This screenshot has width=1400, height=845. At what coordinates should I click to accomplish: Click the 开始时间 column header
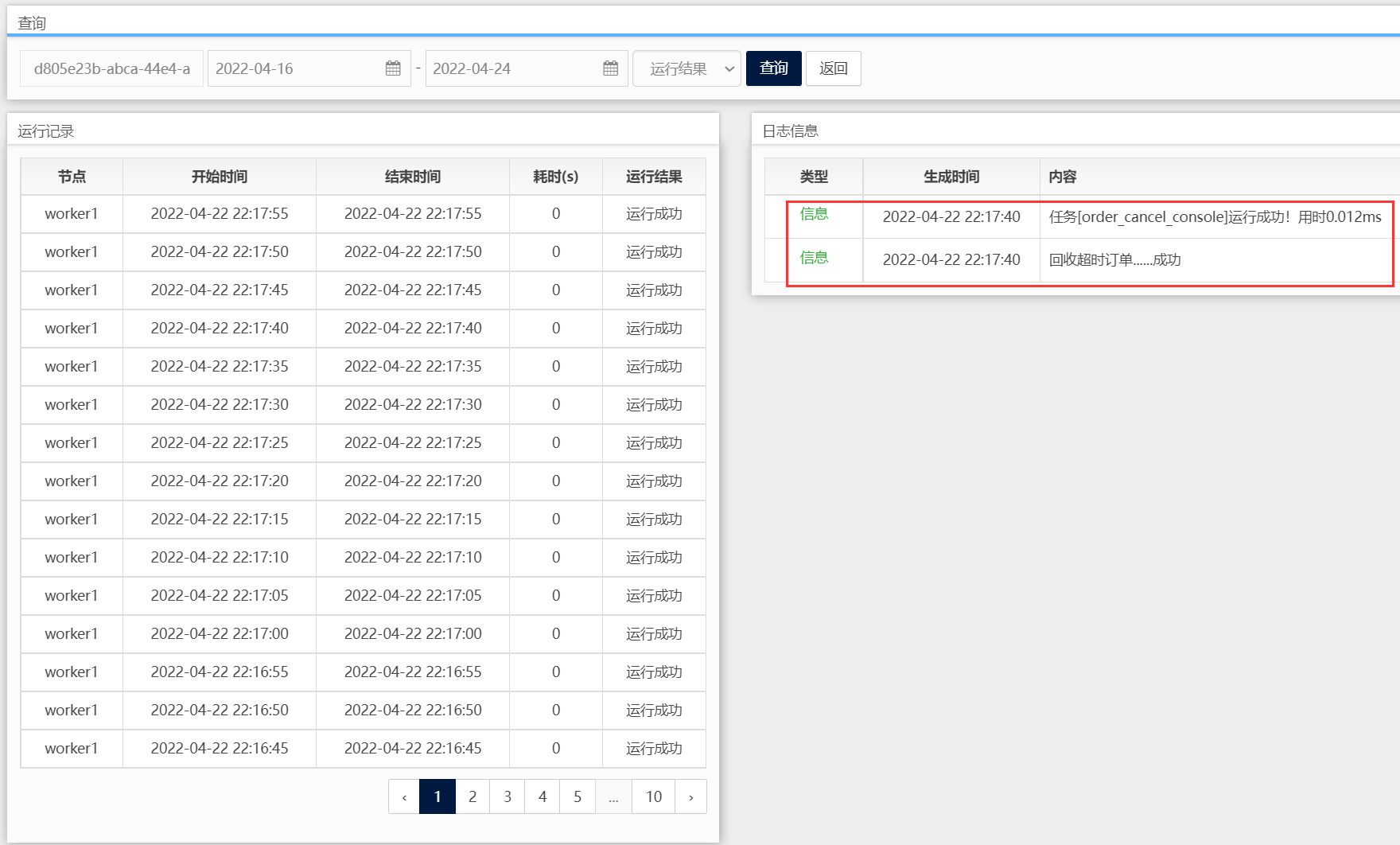point(220,177)
